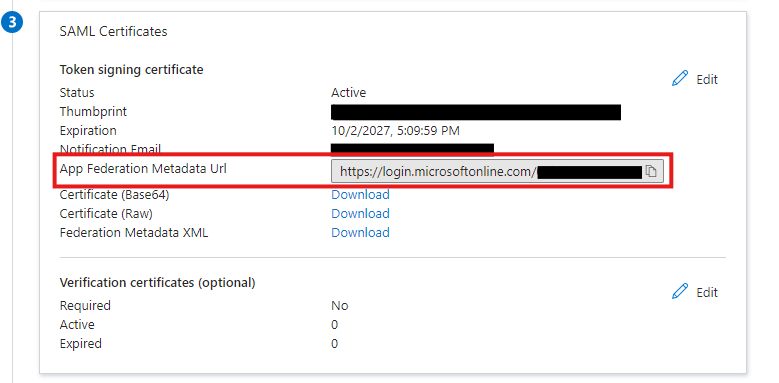779x383 pixels.
Task: Select the login.microsoftonline.com URL field
Action: 497,172
